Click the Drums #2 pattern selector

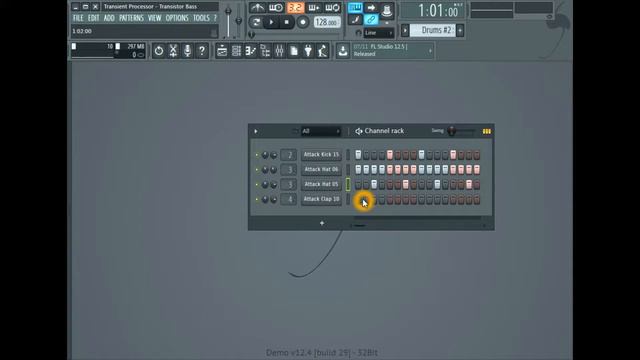(433, 30)
